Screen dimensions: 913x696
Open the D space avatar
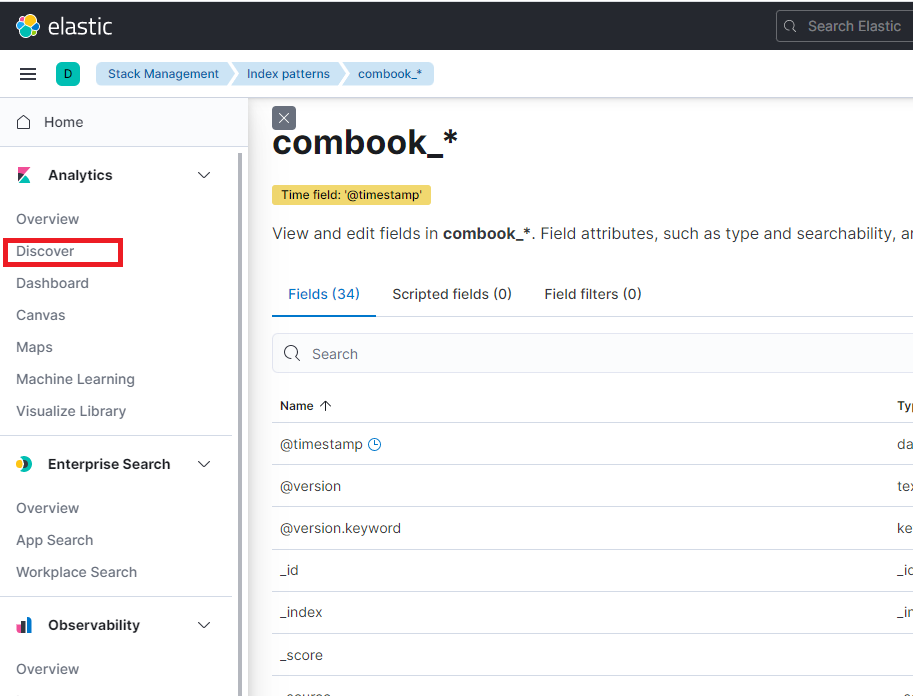point(68,74)
